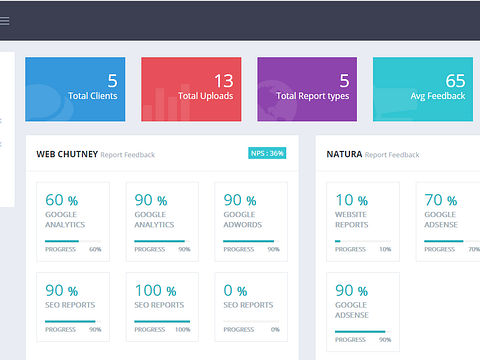Click Report Feedback text beside Natura
The height and width of the screenshot is (360, 480).
point(392,155)
